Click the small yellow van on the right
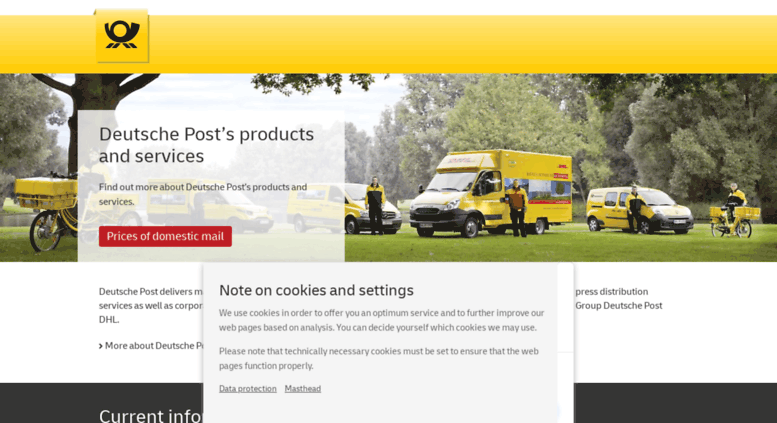 (639, 210)
